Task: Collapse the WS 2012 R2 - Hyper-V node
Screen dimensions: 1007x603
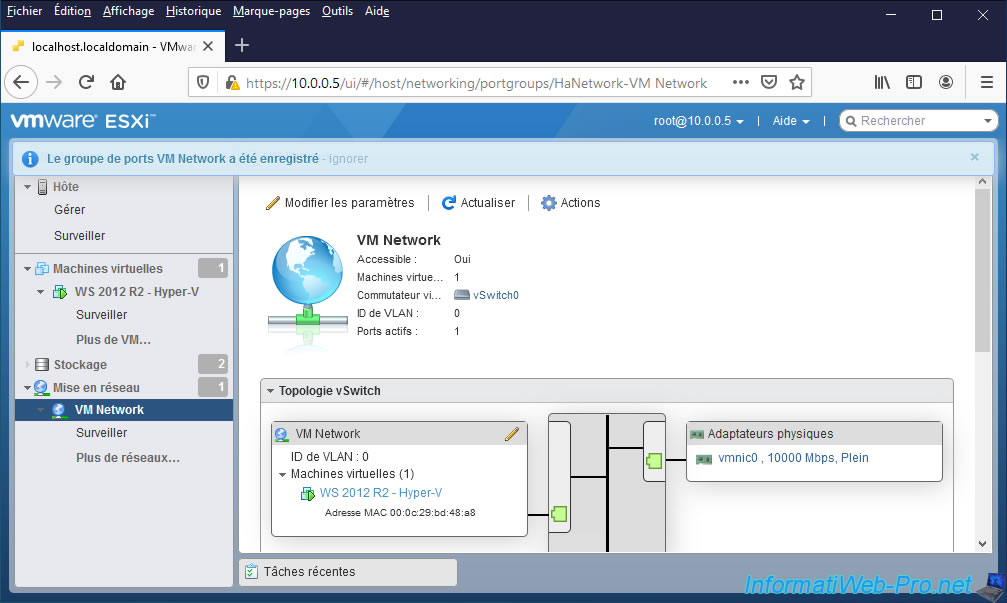Action: point(40,292)
